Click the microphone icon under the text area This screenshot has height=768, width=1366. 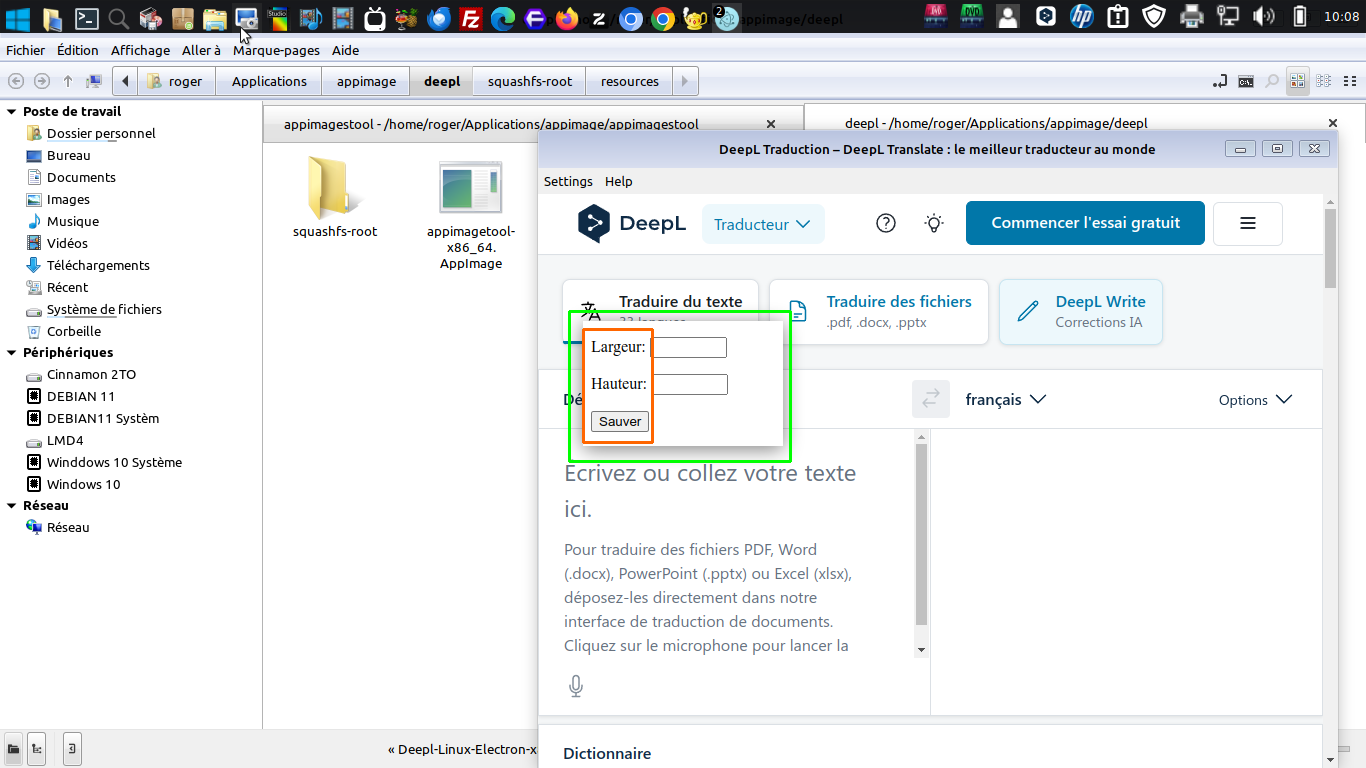[x=576, y=686]
